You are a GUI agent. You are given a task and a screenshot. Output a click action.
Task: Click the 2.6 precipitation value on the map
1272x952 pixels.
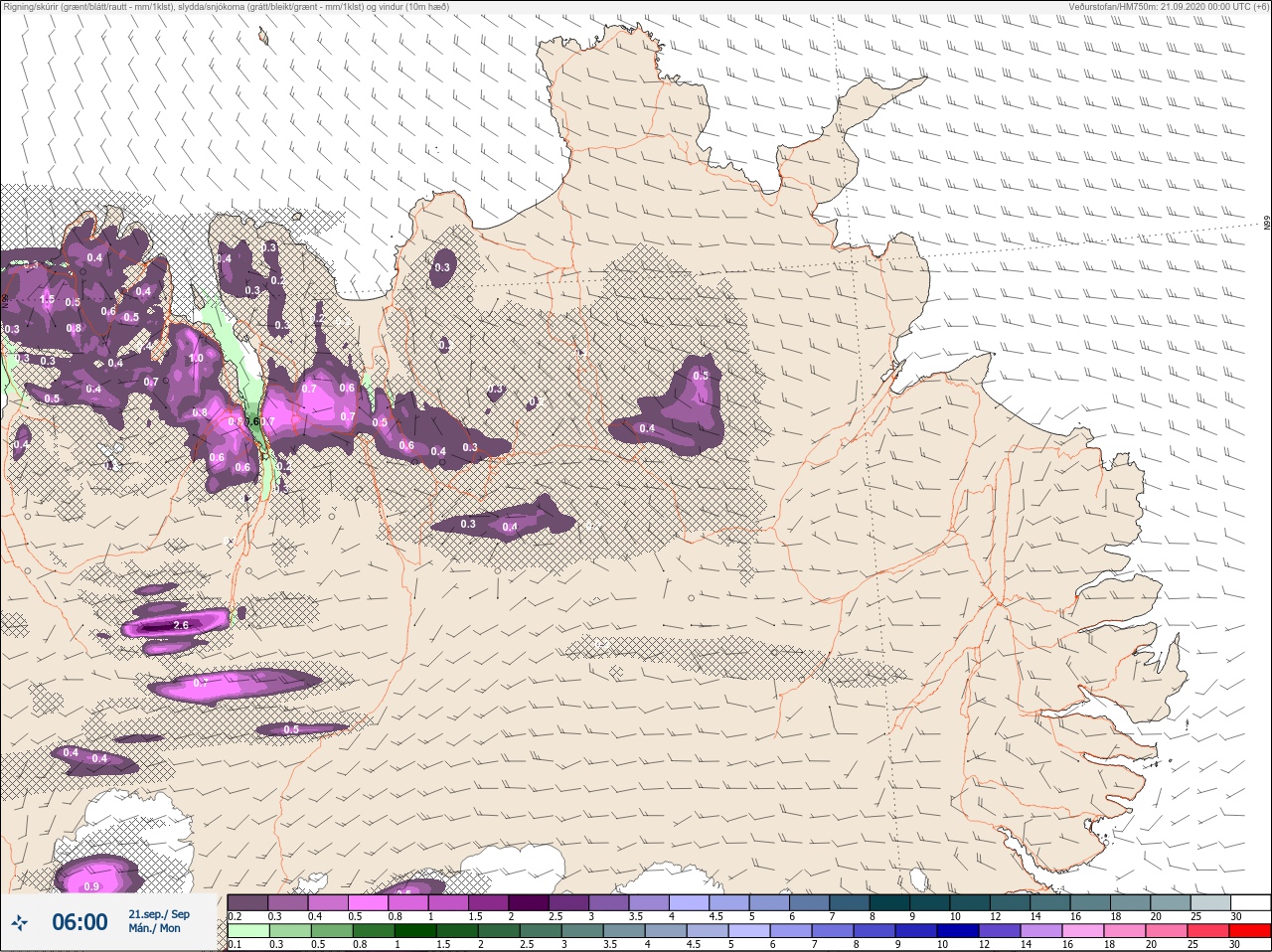181,625
